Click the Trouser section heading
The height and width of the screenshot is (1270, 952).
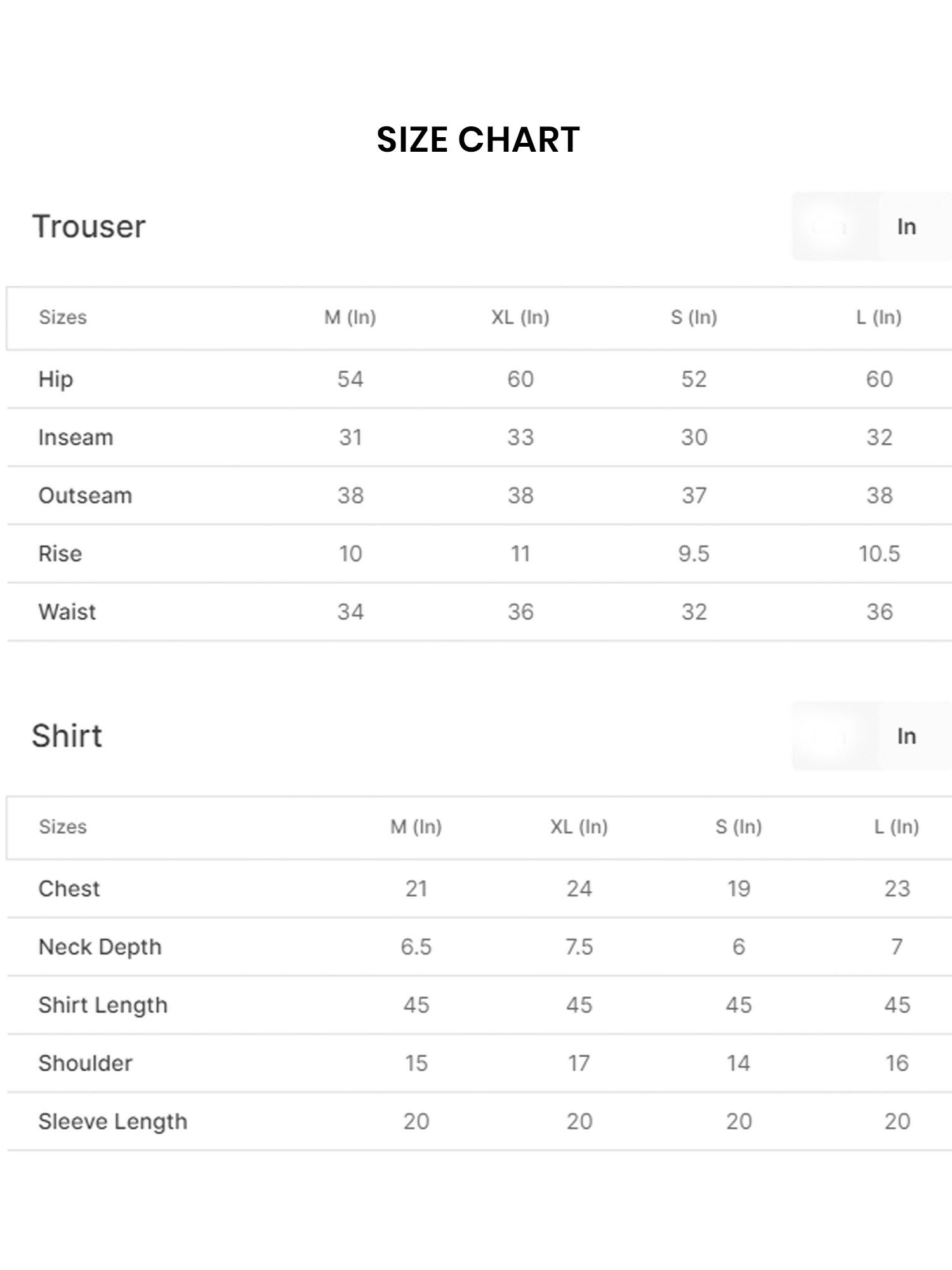click(89, 227)
